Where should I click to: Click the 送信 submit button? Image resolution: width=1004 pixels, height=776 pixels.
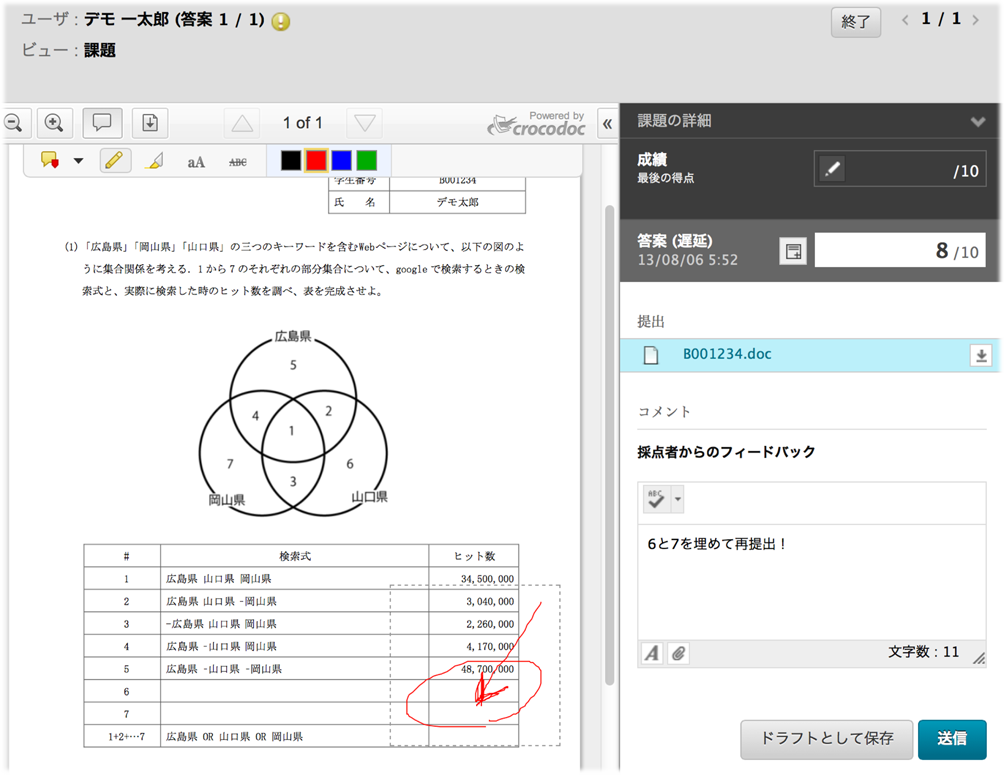click(x=951, y=739)
